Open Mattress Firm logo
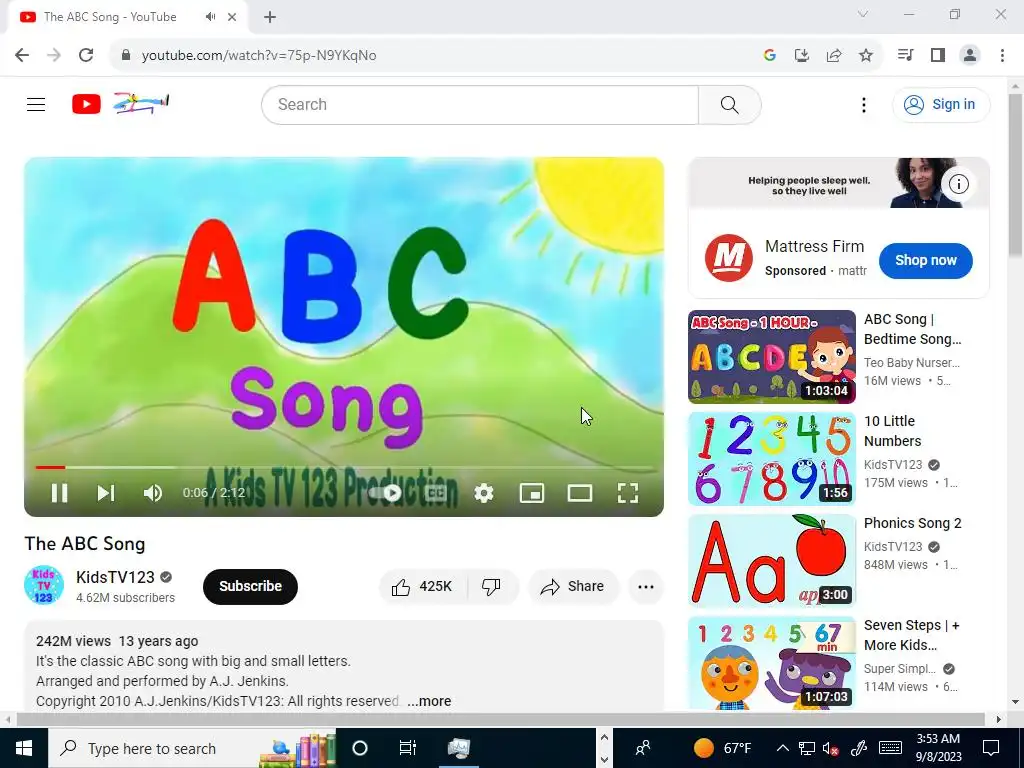 728,258
